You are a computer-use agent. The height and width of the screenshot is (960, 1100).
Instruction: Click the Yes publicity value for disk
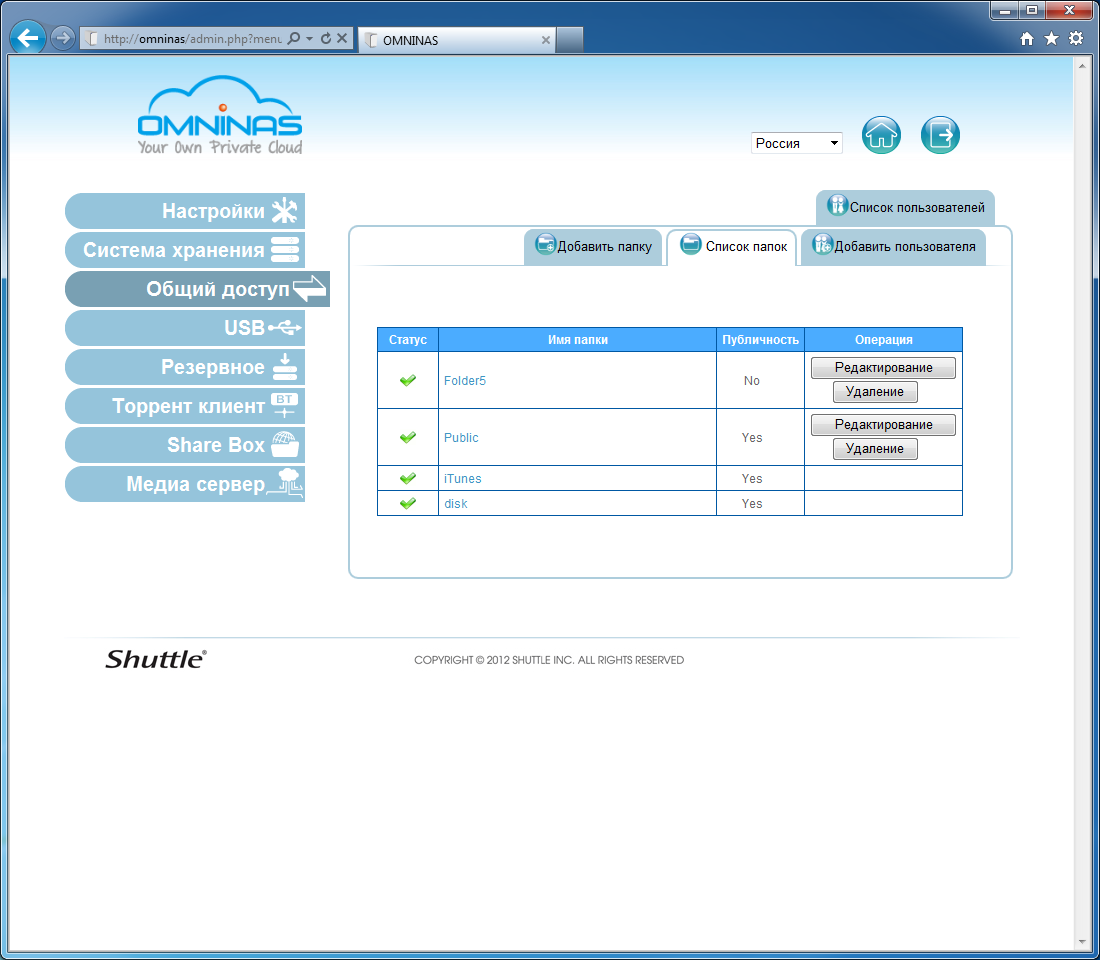pyautogui.click(x=751, y=504)
